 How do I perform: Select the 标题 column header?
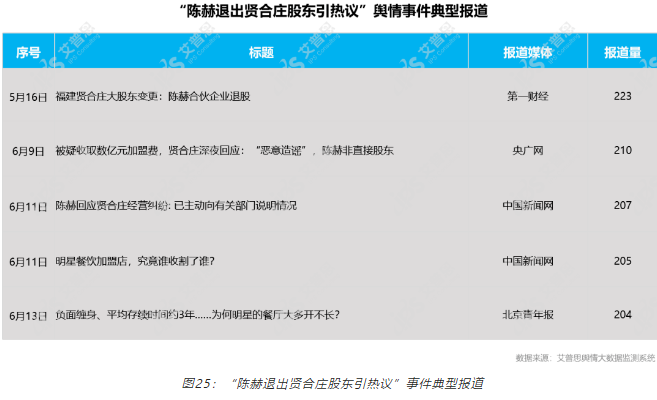pos(261,52)
